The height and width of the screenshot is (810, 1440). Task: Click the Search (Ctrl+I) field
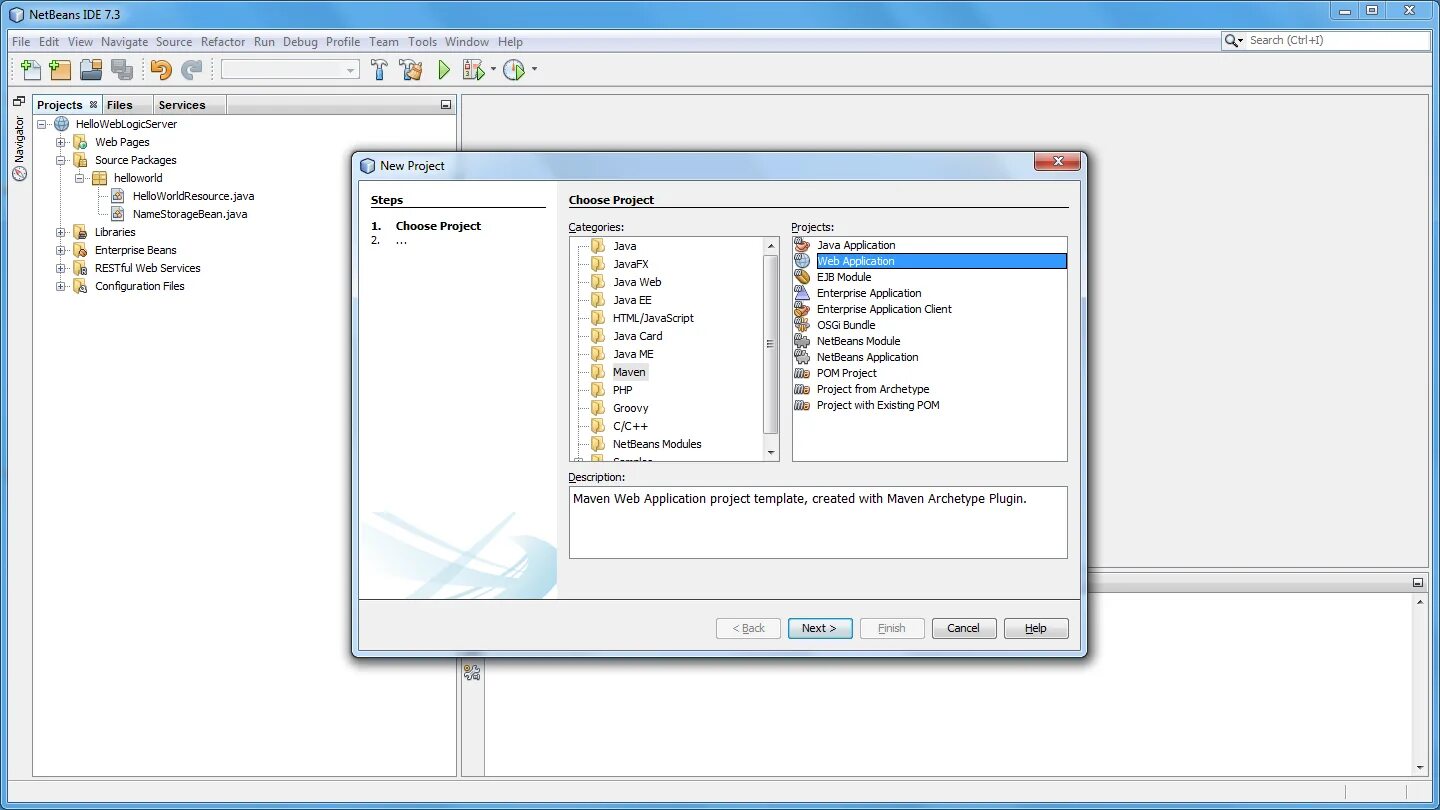[1338, 40]
